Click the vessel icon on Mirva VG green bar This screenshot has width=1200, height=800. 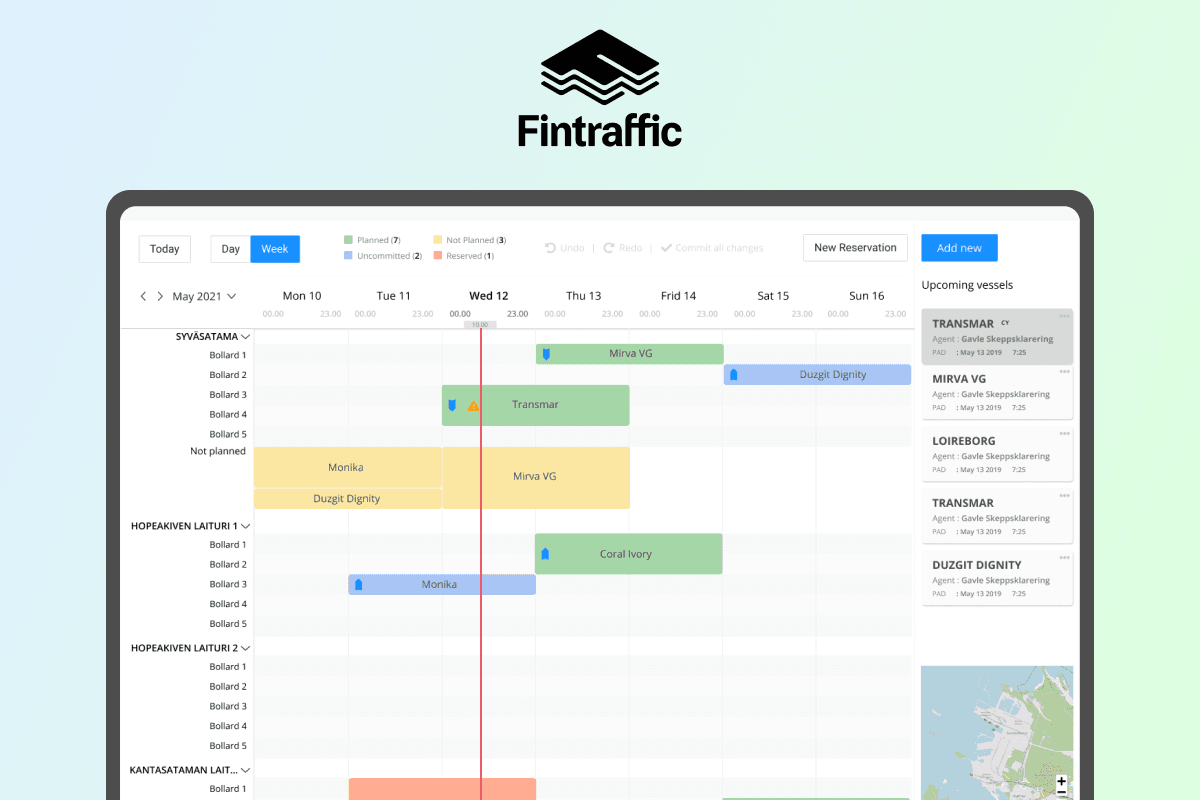click(x=546, y=354)
